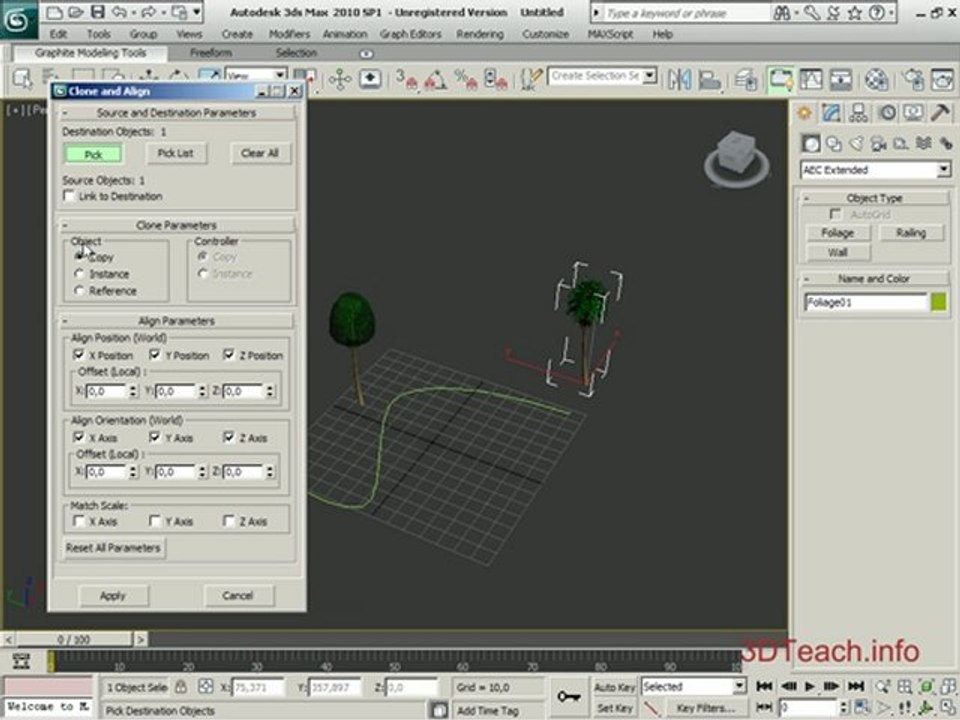Viewport: 960px width, 720px height.
Task: Open the 3ds Max application button
Action: [x=18, y=20]
